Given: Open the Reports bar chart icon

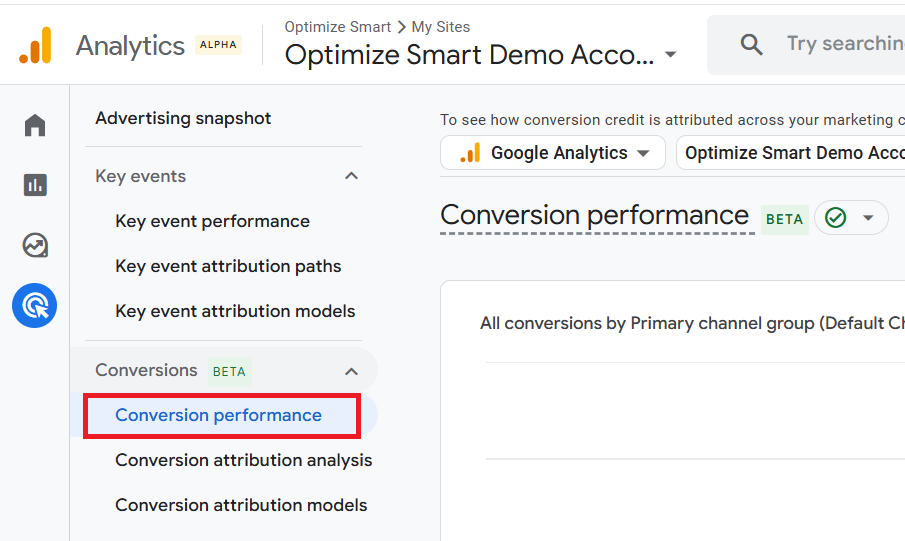Looking at the screenshot, I should coord(35,185).
